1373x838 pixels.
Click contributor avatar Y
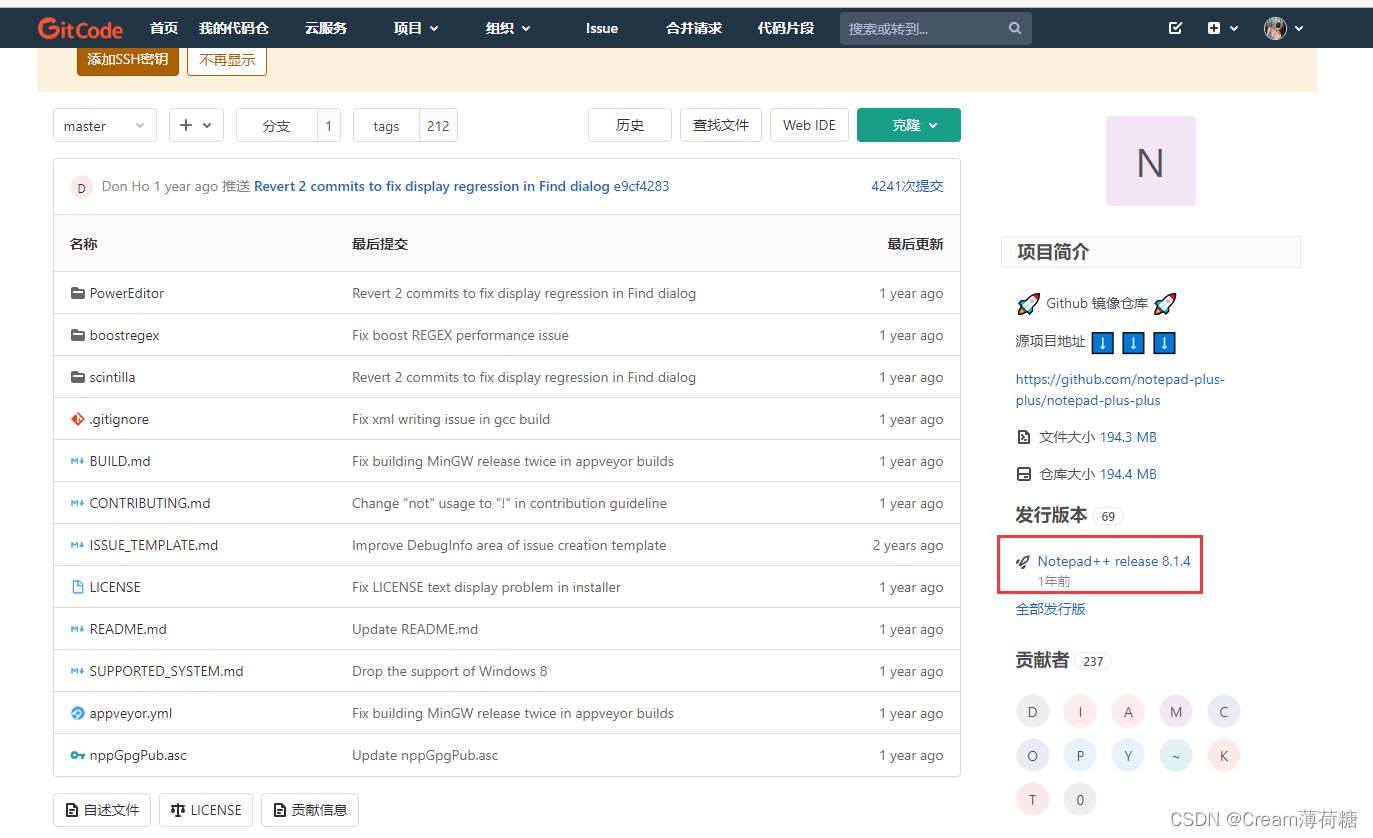pos(1128,756)
